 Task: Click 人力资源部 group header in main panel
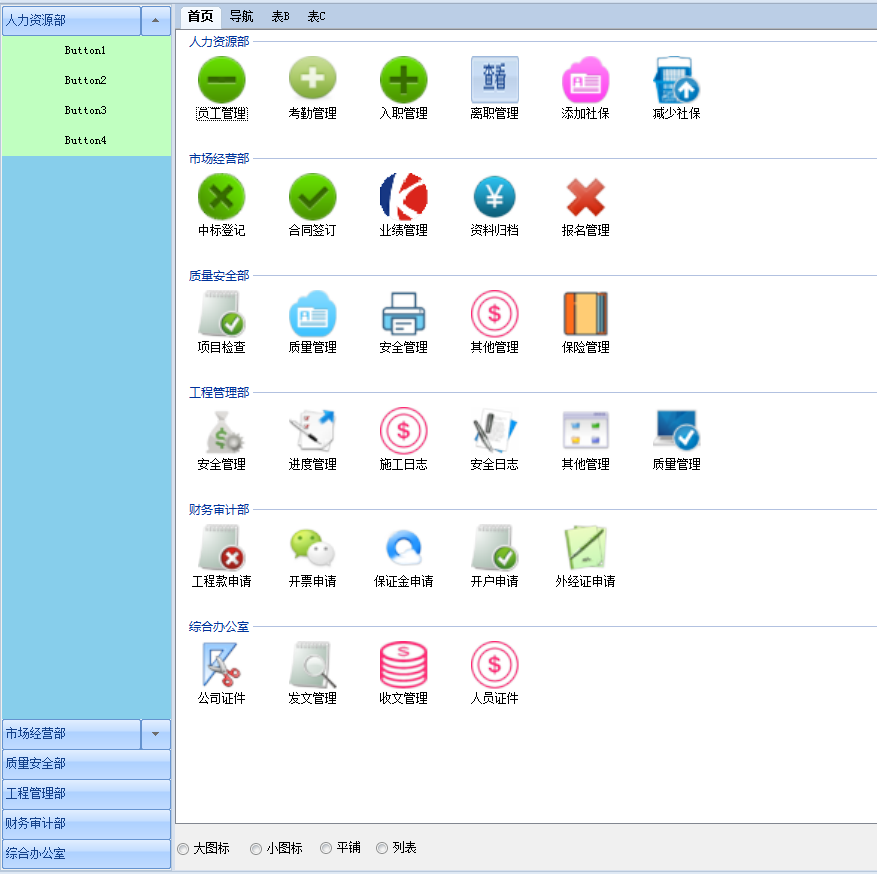point(219,42)
